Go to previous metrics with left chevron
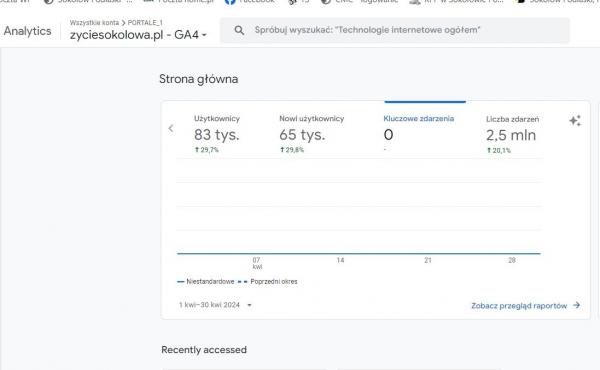Viewport: 600px width, 370px height. pyautogui.click(x=171, y=129)
